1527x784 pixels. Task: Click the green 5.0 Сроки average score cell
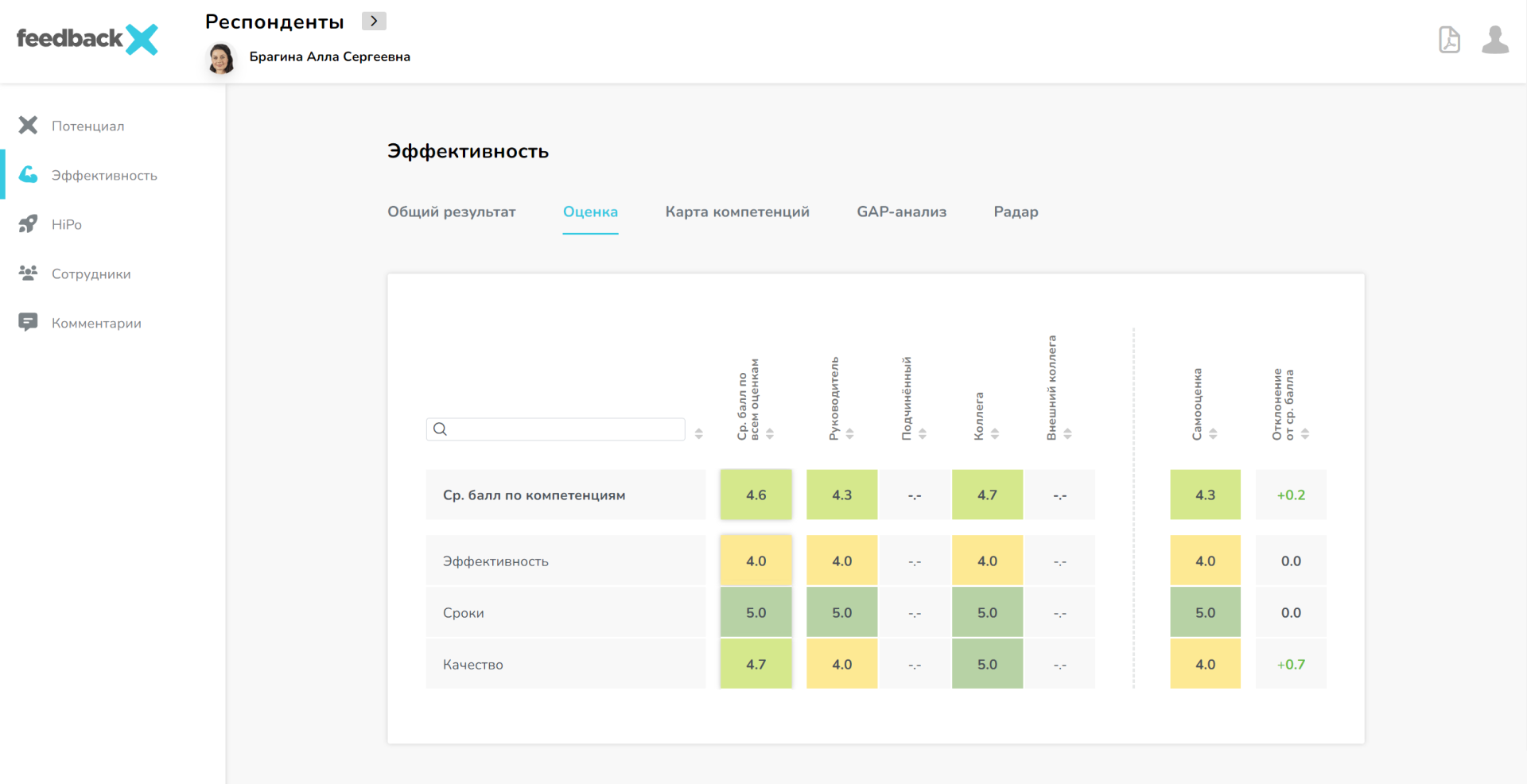(x=756, y=612)
